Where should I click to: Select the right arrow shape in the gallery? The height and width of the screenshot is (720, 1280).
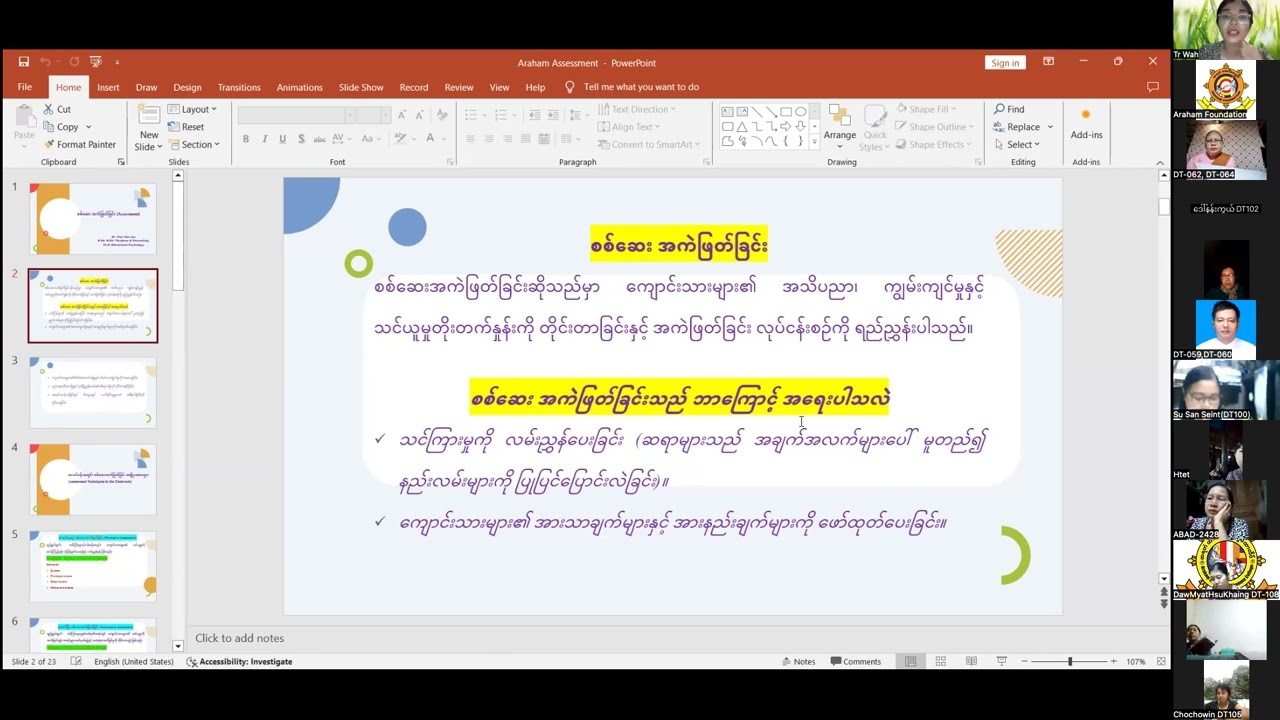[785, 126]
